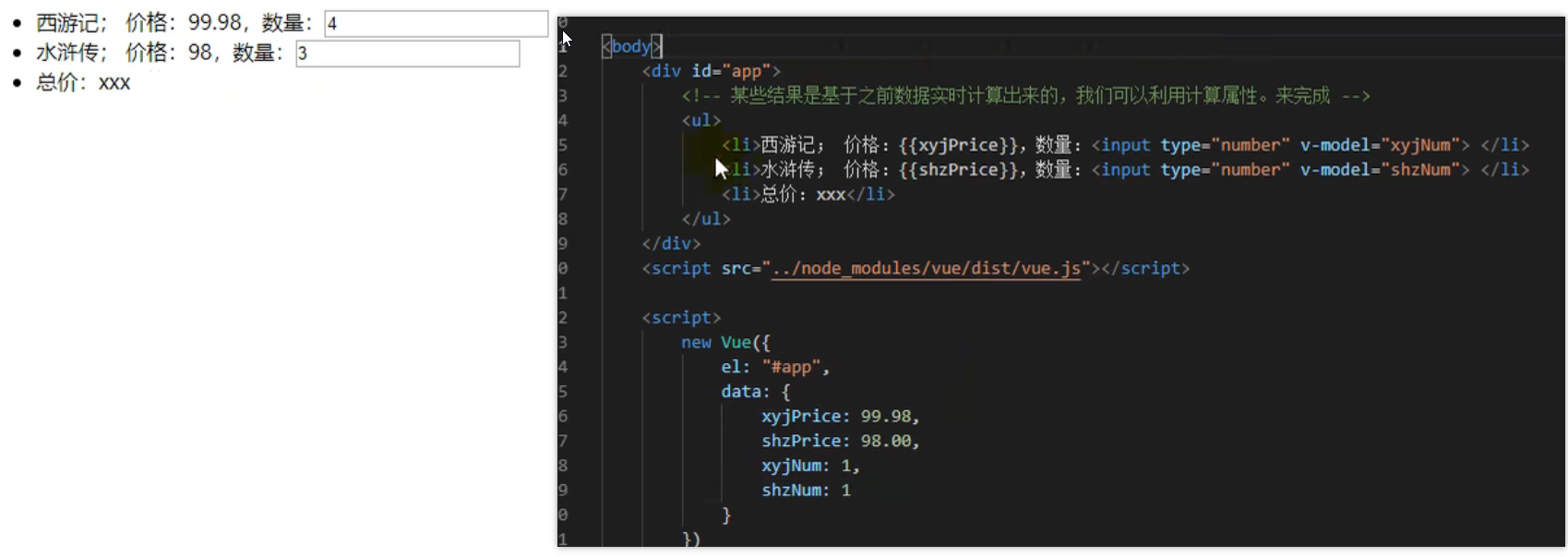Screen dimensions: 1568x557
Task: Click the standalone <script> opening tag line
Action: point(682,318)
